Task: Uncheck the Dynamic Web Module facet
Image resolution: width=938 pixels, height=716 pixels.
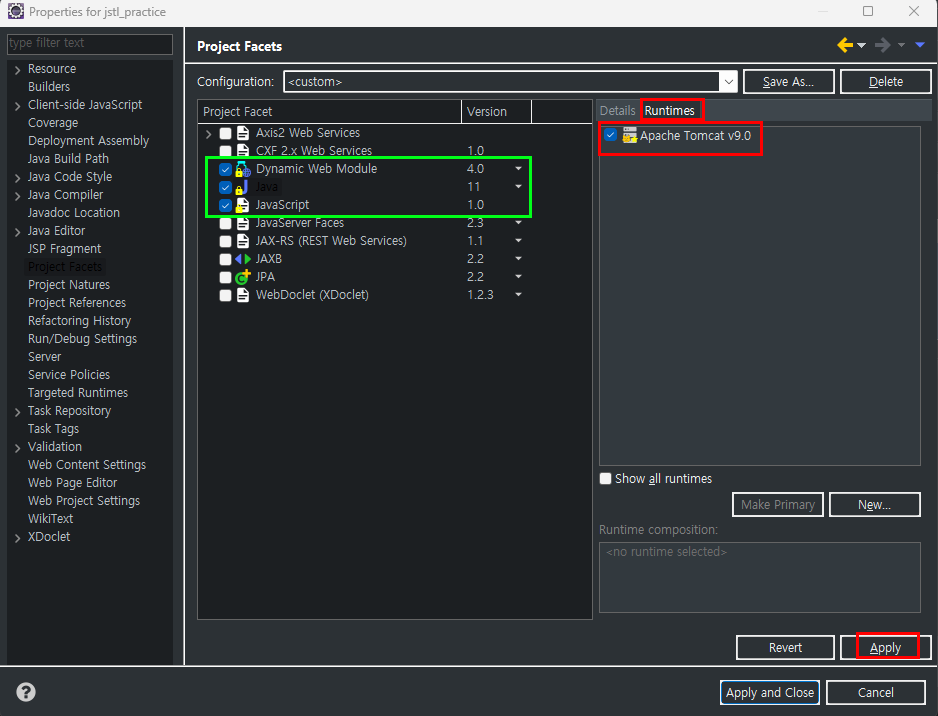Action: coord(226,169)
